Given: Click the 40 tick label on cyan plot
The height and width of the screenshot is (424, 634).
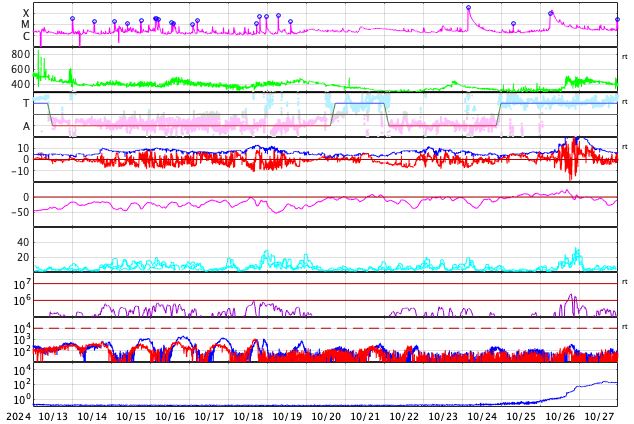Looking at the screenshot, I should tap(23, 242).
